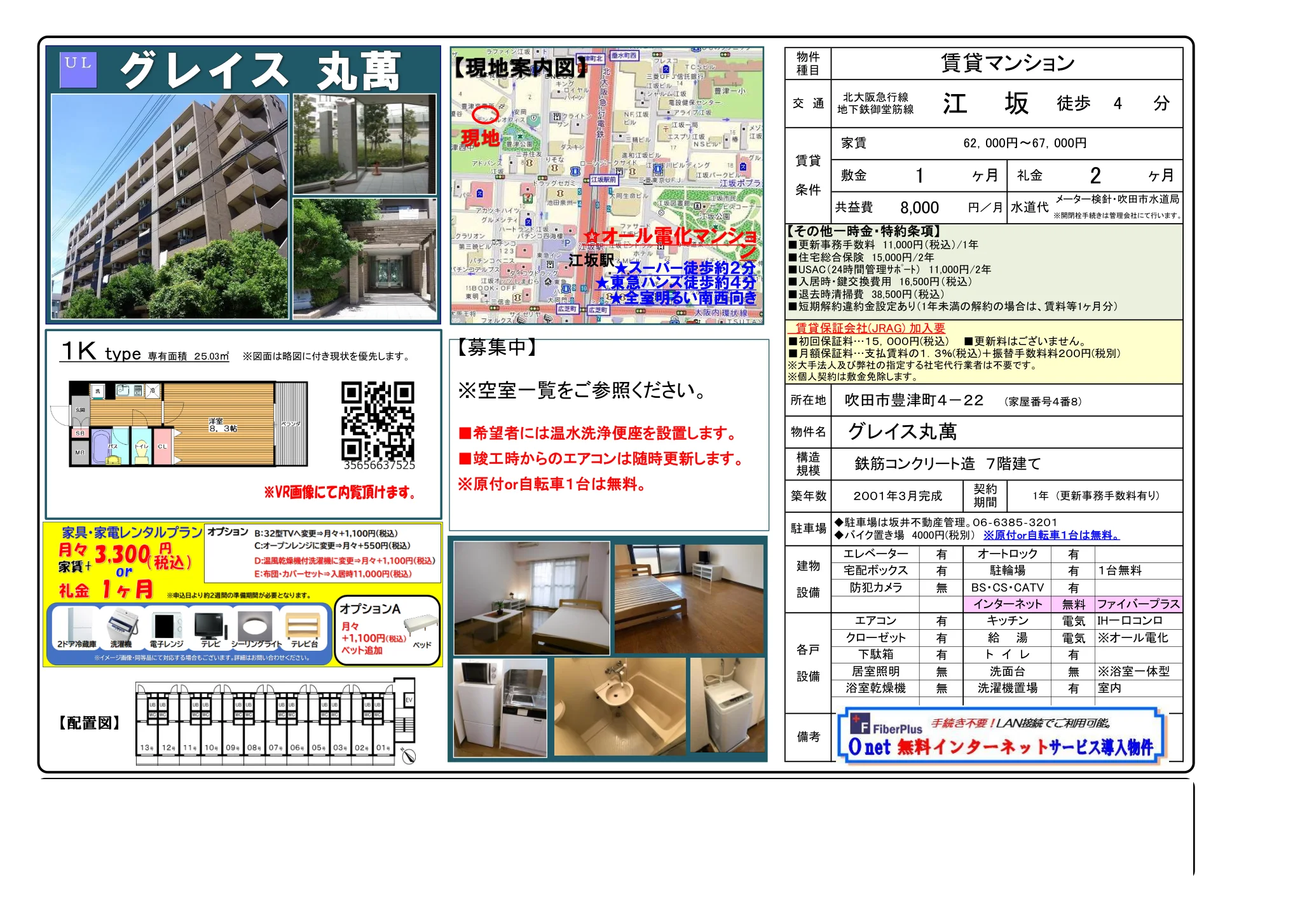Open the washing machine photo

(727, 705)
